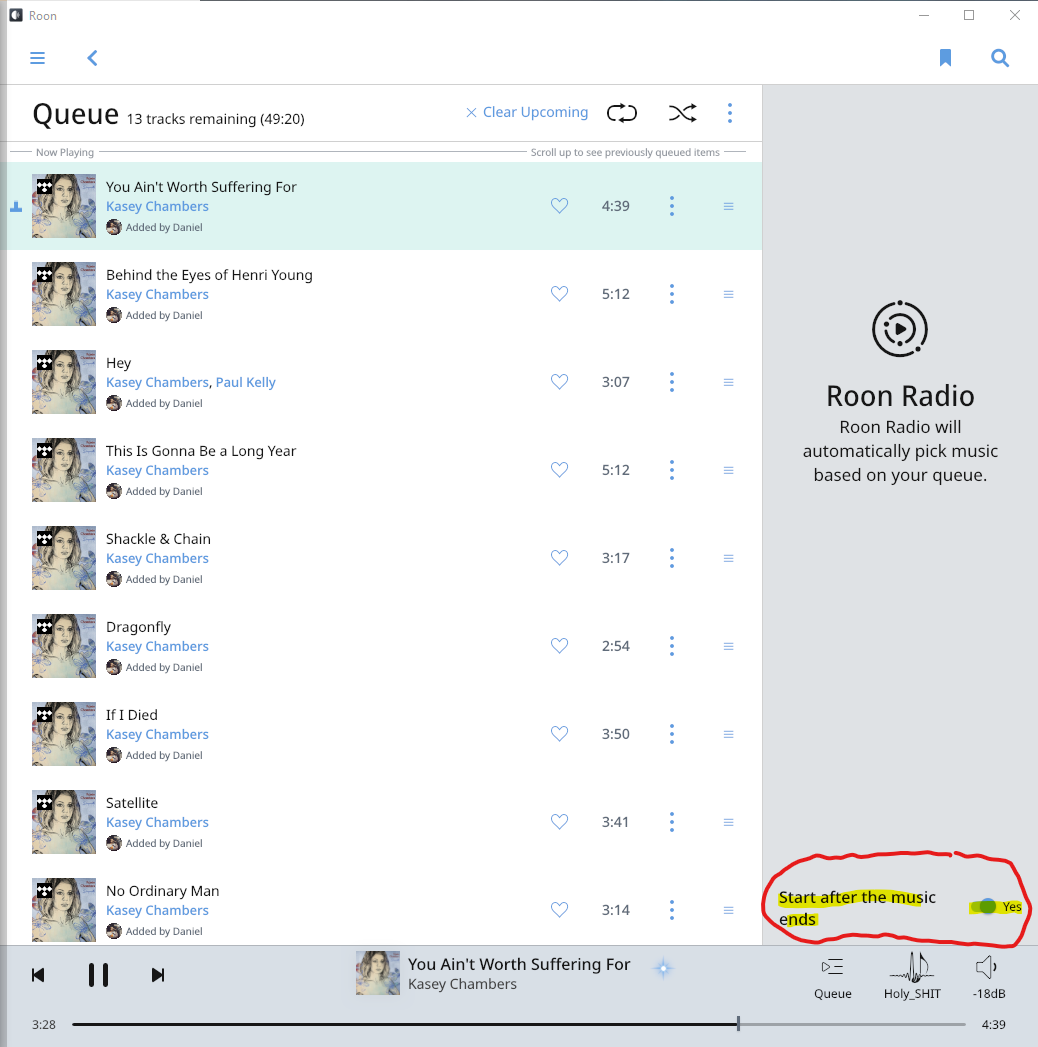Click the now-playing indicator beside first track
This screenshot has height=1047, width=1038.
pyautogui.click(x=16, y=207)
